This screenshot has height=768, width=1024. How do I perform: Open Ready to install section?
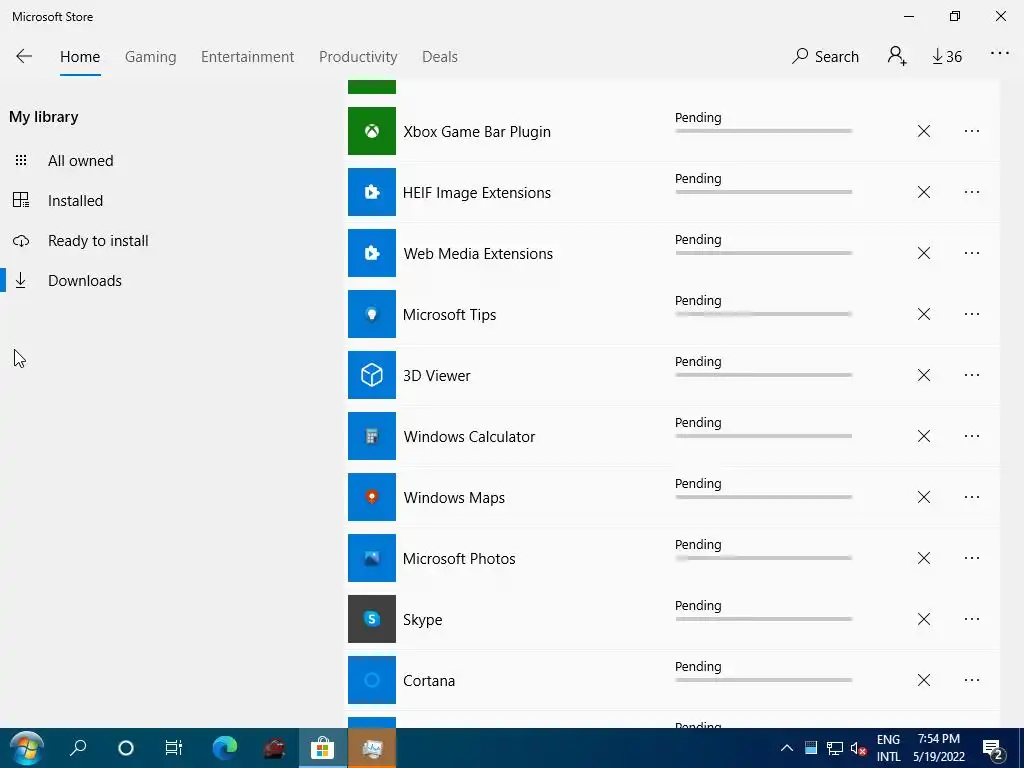[x=98, y=240]
